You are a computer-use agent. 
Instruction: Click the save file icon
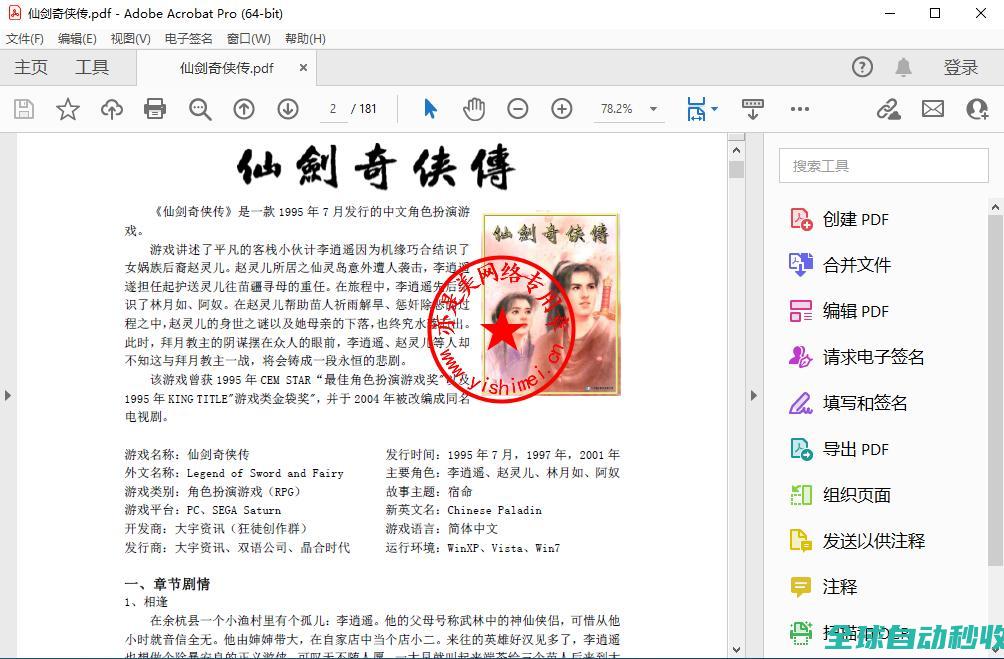[23, 109]
